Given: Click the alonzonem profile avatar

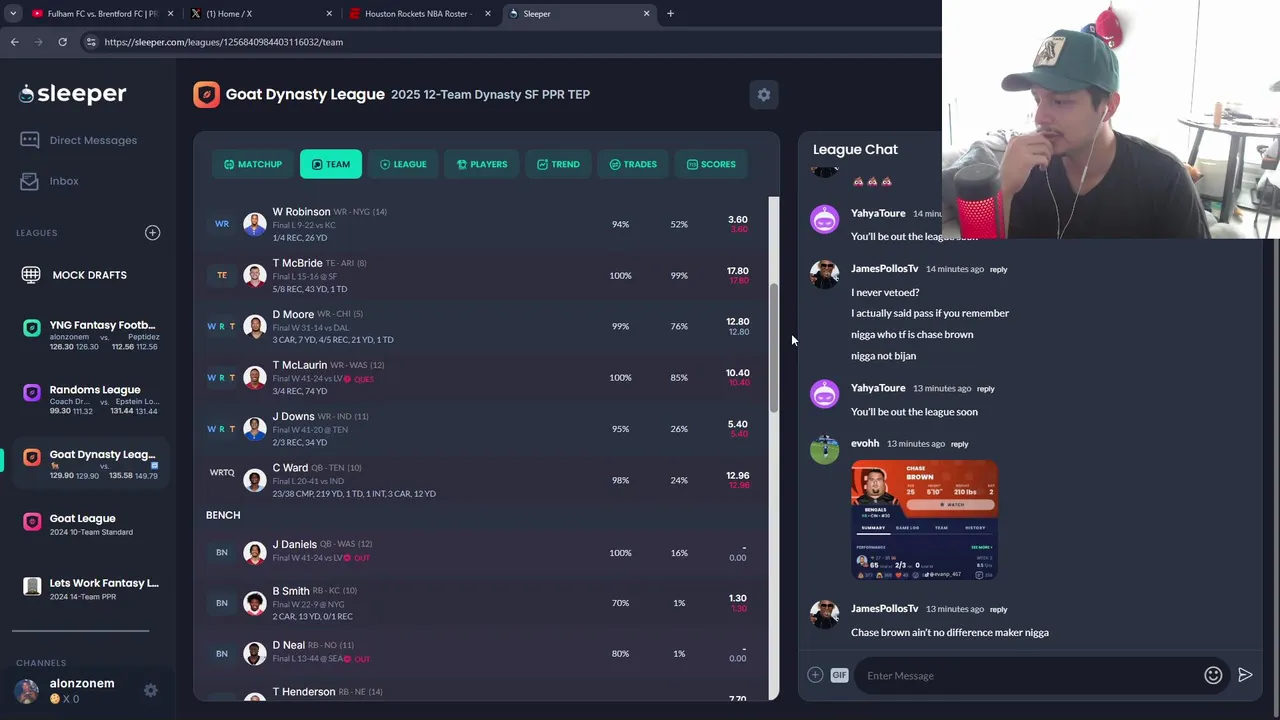Looking at the screenshot, I should coord(27,690).
